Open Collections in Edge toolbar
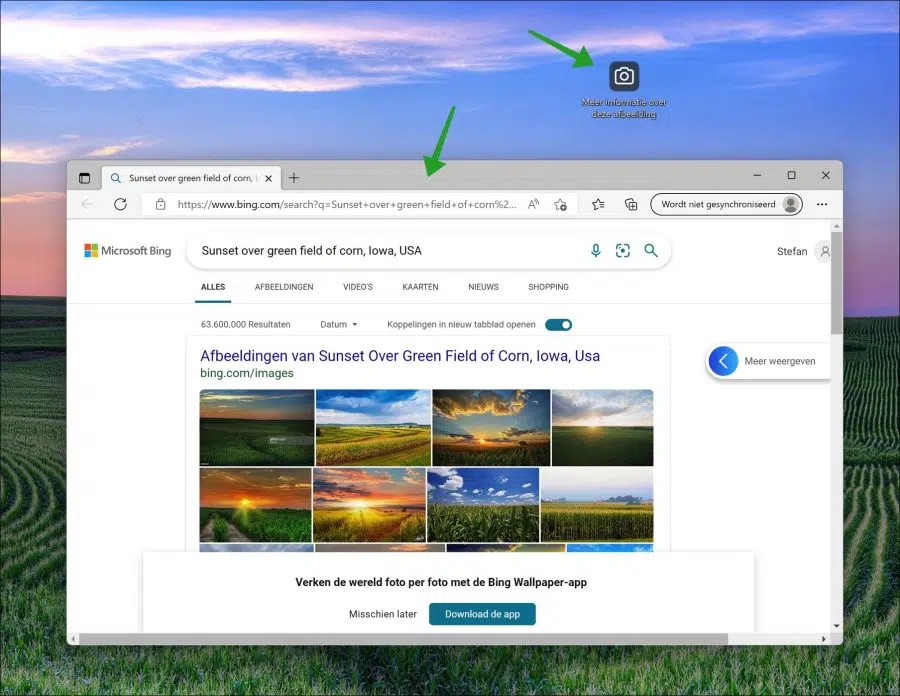The width and height of the screenshot is (900, 696). (631, 204)
